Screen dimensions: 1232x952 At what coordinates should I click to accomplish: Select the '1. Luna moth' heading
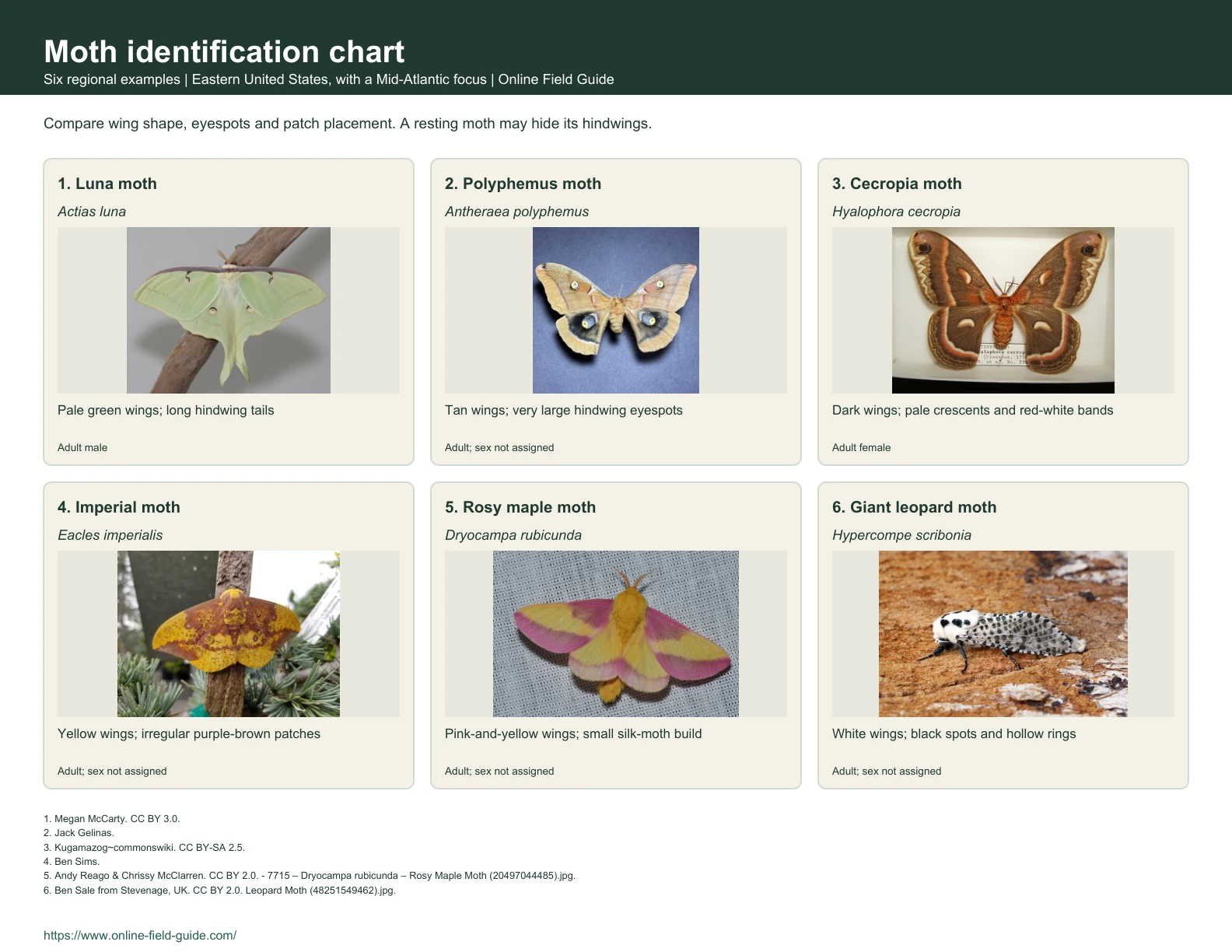[107, 184]
